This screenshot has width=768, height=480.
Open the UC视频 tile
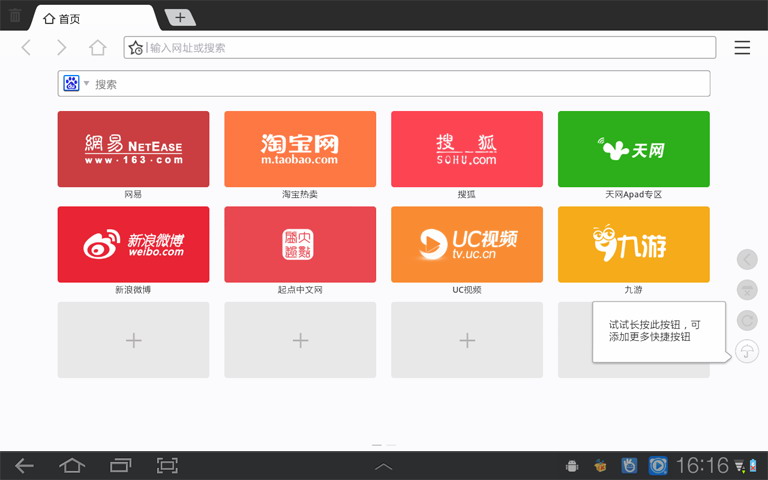point(467,244)
